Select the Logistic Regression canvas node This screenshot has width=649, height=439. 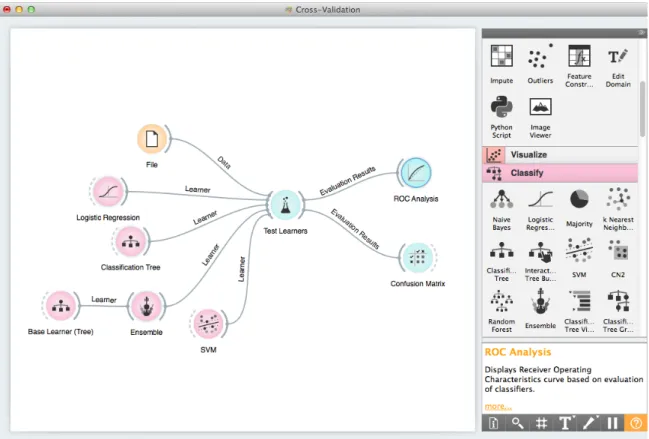[x=108, y=191]
